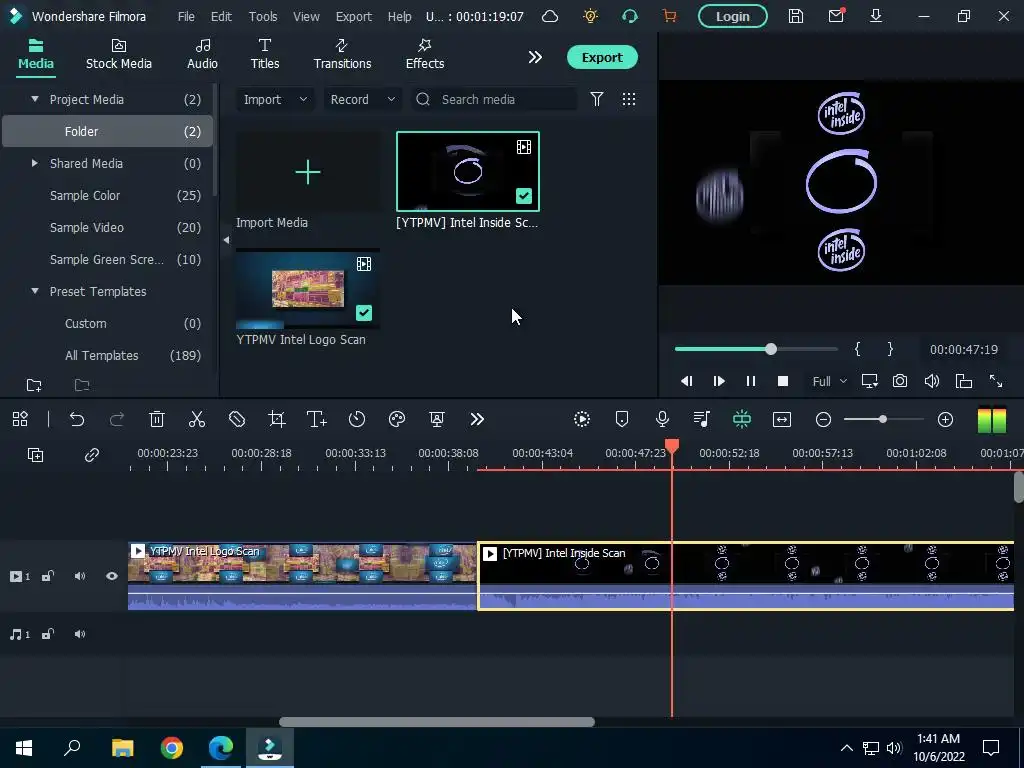Click the shopping cart icon
The width and height of the screenshot is (1024, 768).
pyautogui.click(x=669, y=16)
